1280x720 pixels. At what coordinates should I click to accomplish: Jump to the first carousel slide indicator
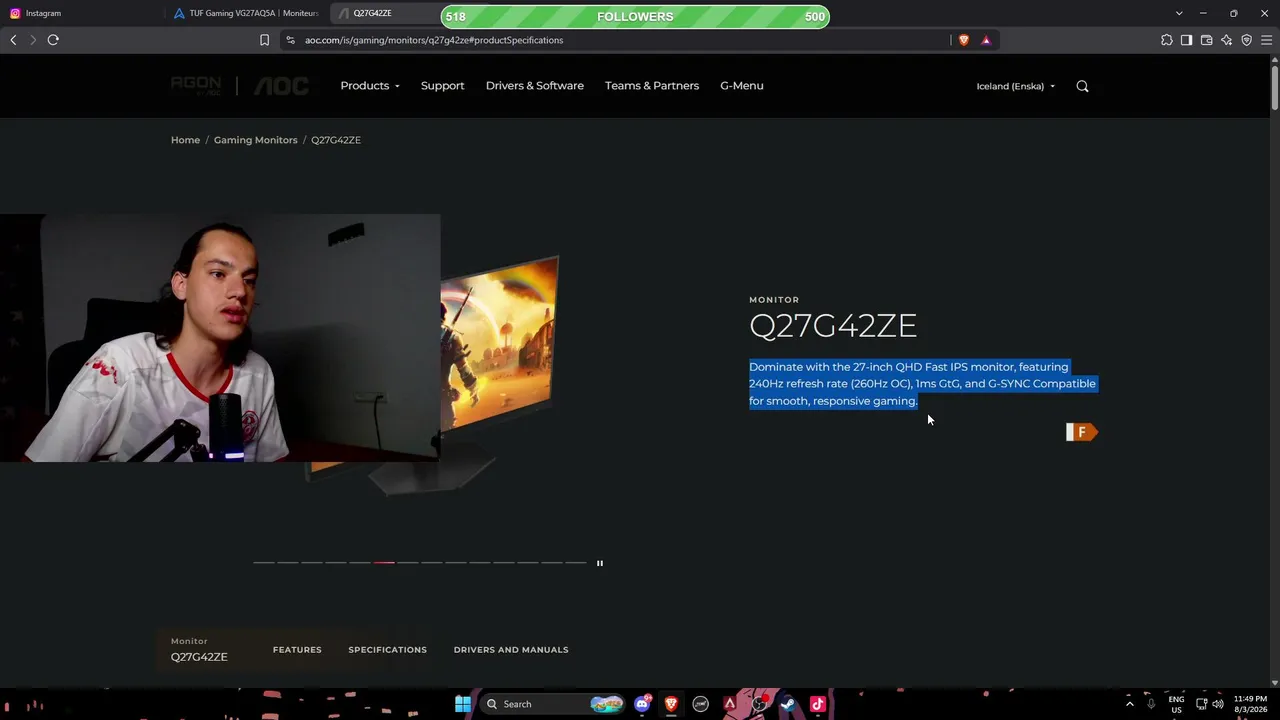(x=263, y=563)
